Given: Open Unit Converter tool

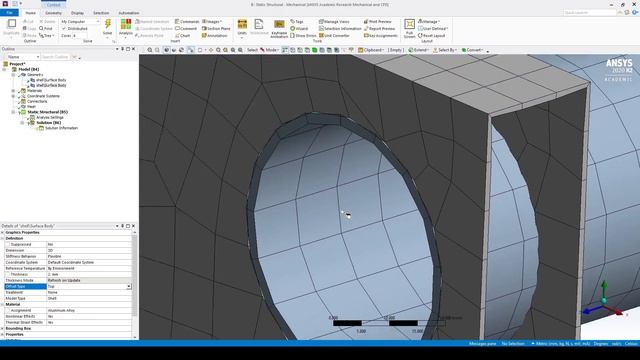Looking at the screenshot, I should click(334, 36).
